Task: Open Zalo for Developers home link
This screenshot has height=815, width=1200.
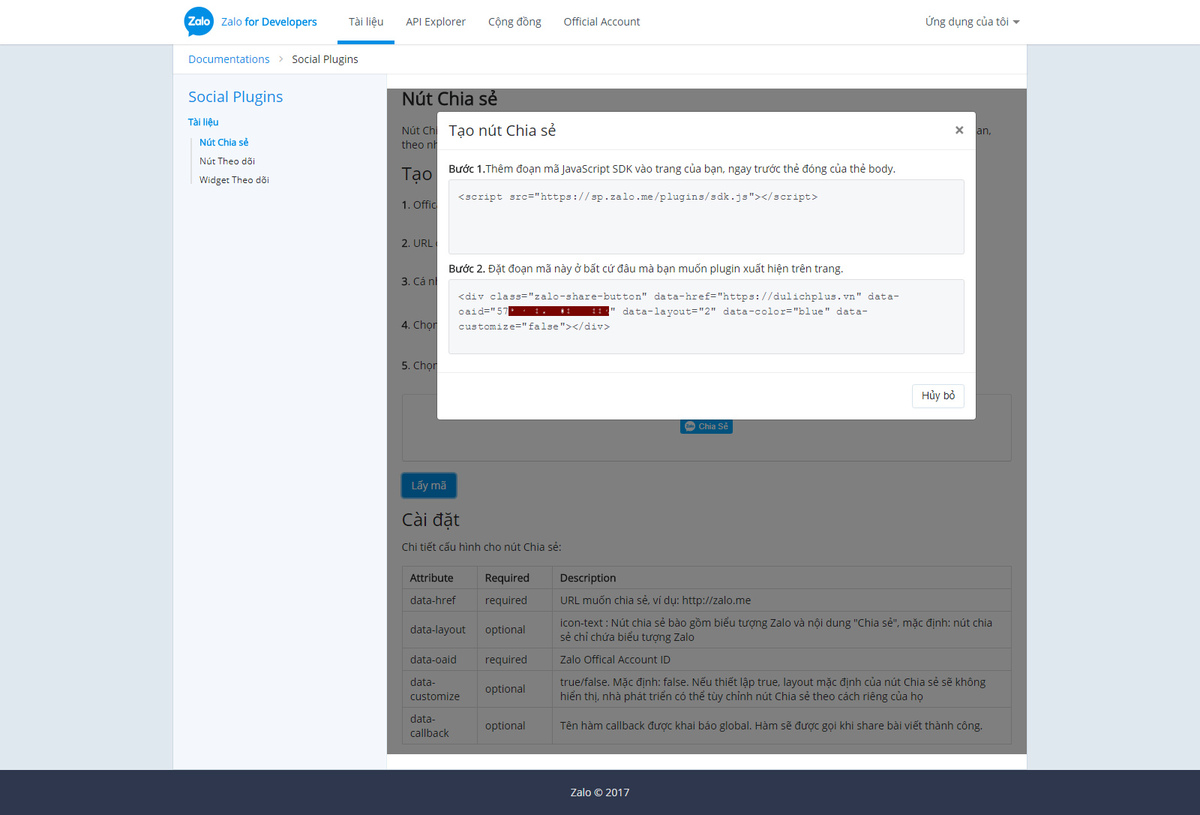Action: (269, 22)
